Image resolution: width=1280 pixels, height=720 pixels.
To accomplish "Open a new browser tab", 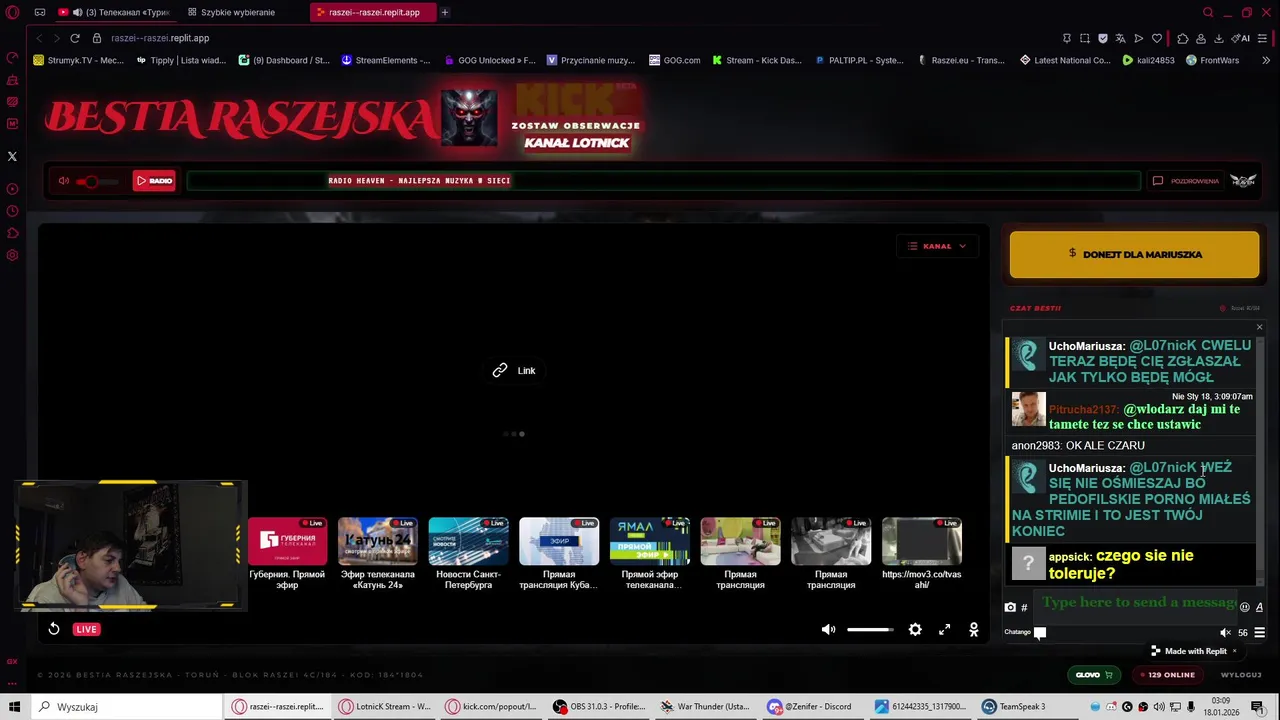I will click(x=444, y=12).
